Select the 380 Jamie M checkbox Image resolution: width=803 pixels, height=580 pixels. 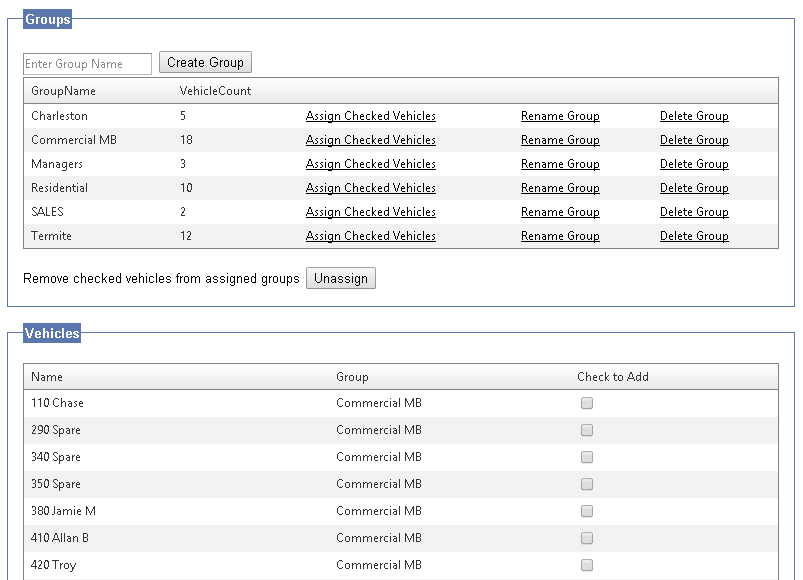click(x=587, y=511)
